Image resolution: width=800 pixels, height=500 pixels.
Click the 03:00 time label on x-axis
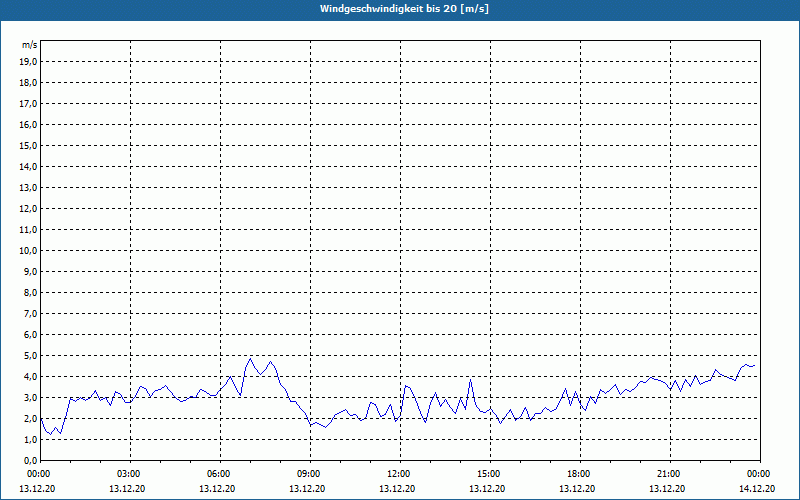129,474
